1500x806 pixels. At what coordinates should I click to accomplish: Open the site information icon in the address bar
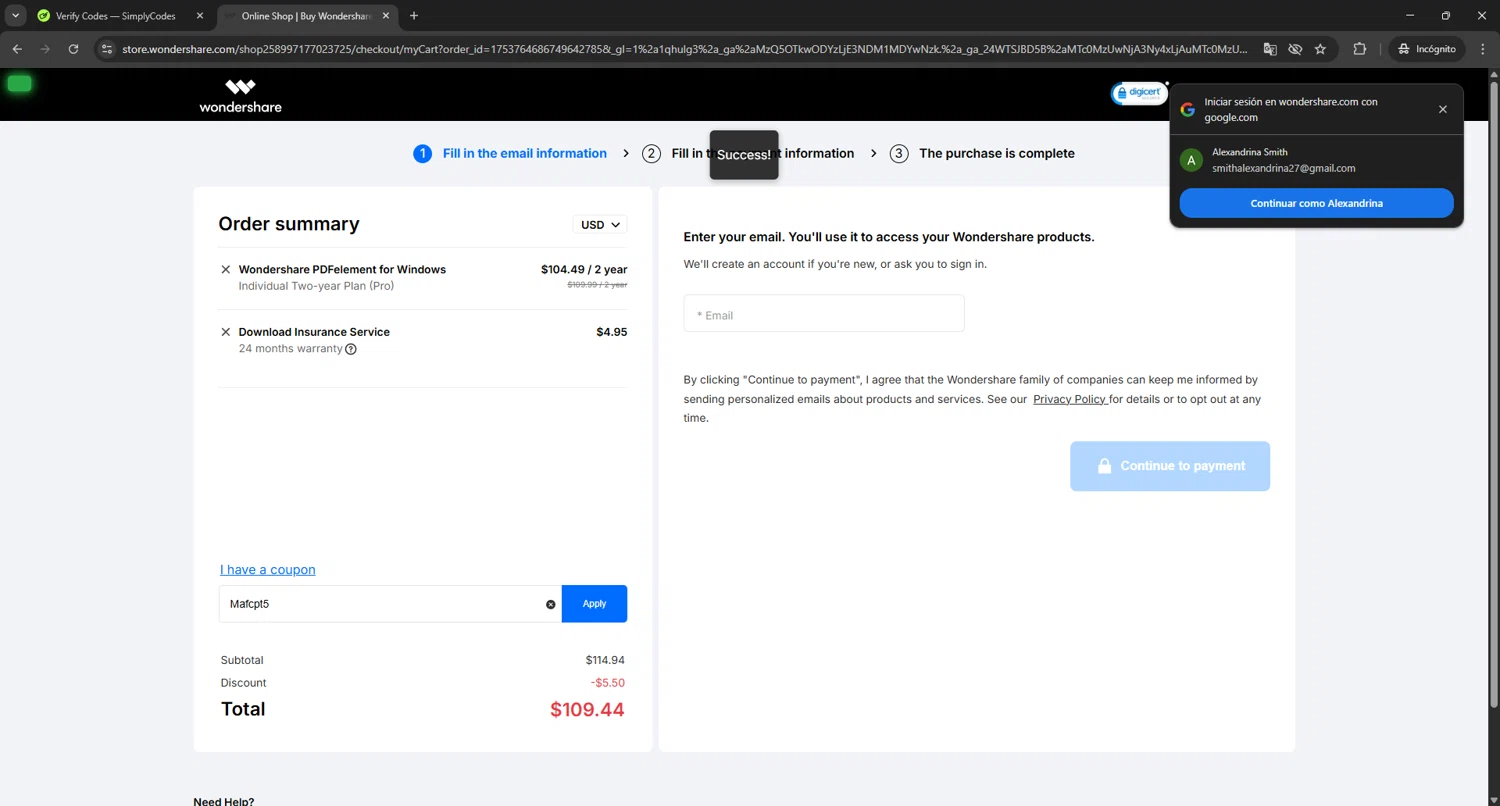[x=108, y=49]
